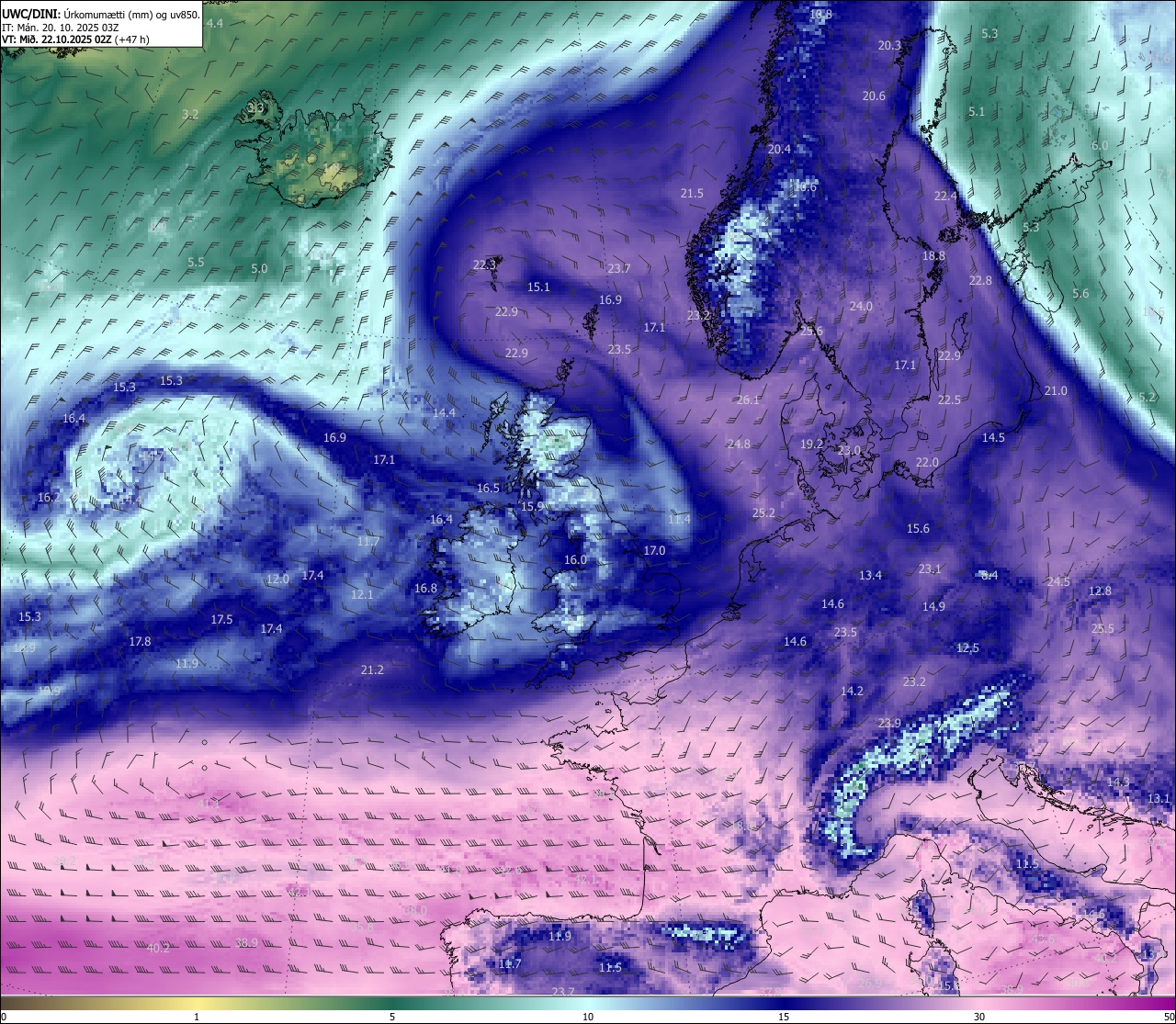The image size is (1176, 1024).
Task: Click the 17.5 value in the Atlantic
Action: tap(221, 619)
